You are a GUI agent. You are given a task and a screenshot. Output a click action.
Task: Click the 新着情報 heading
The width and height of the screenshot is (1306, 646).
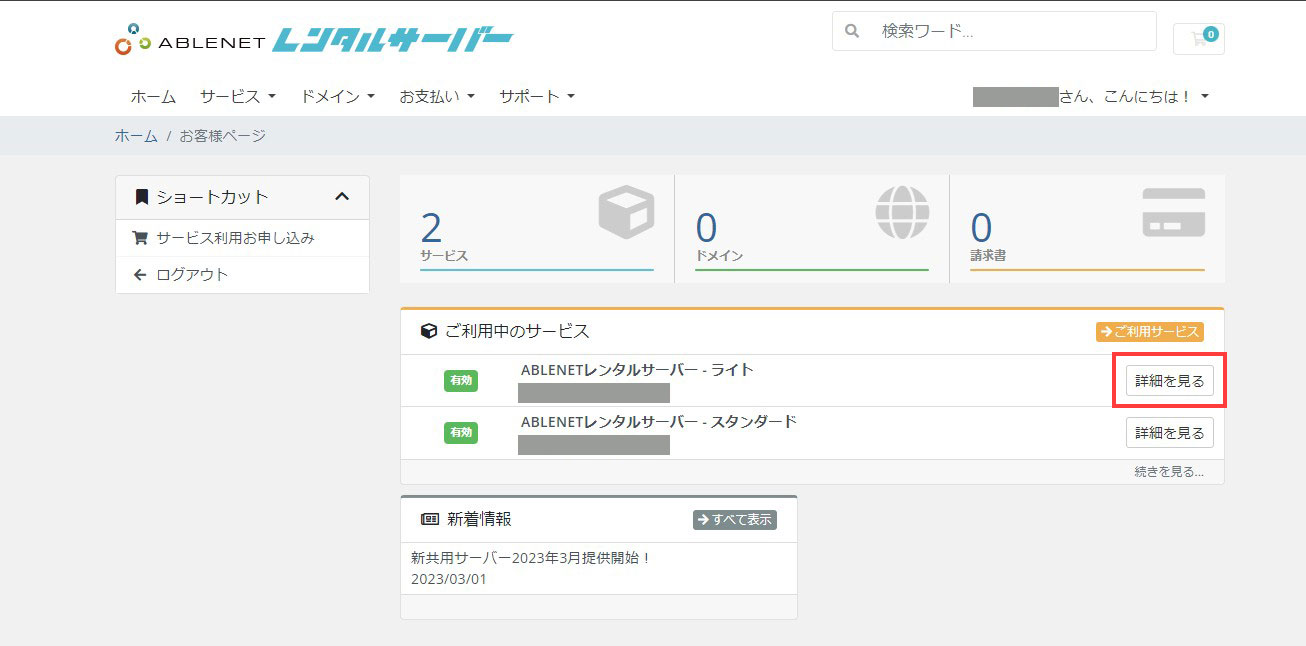(479, 519)
